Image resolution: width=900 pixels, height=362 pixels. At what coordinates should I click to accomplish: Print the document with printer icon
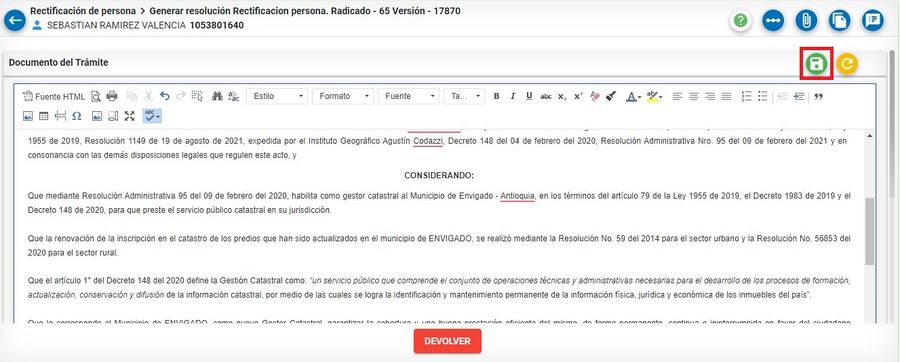pyautogui.click(x=112, y=96)
